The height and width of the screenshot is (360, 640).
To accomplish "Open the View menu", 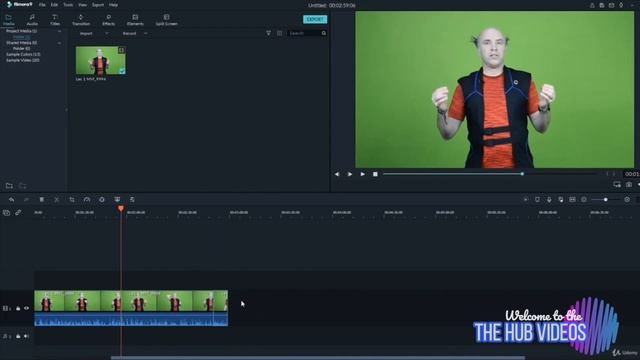I will click(82, 5).
